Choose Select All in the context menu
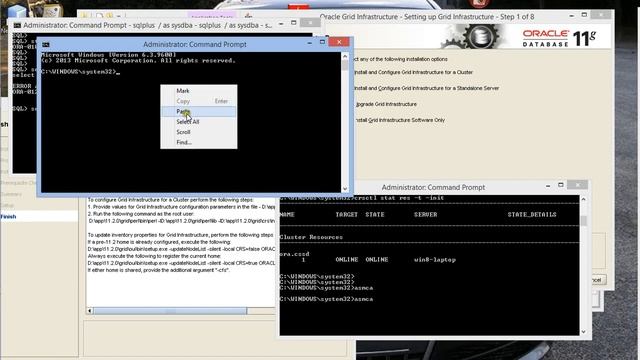Screen dimensions: 640x360 [x=198, y=122]
